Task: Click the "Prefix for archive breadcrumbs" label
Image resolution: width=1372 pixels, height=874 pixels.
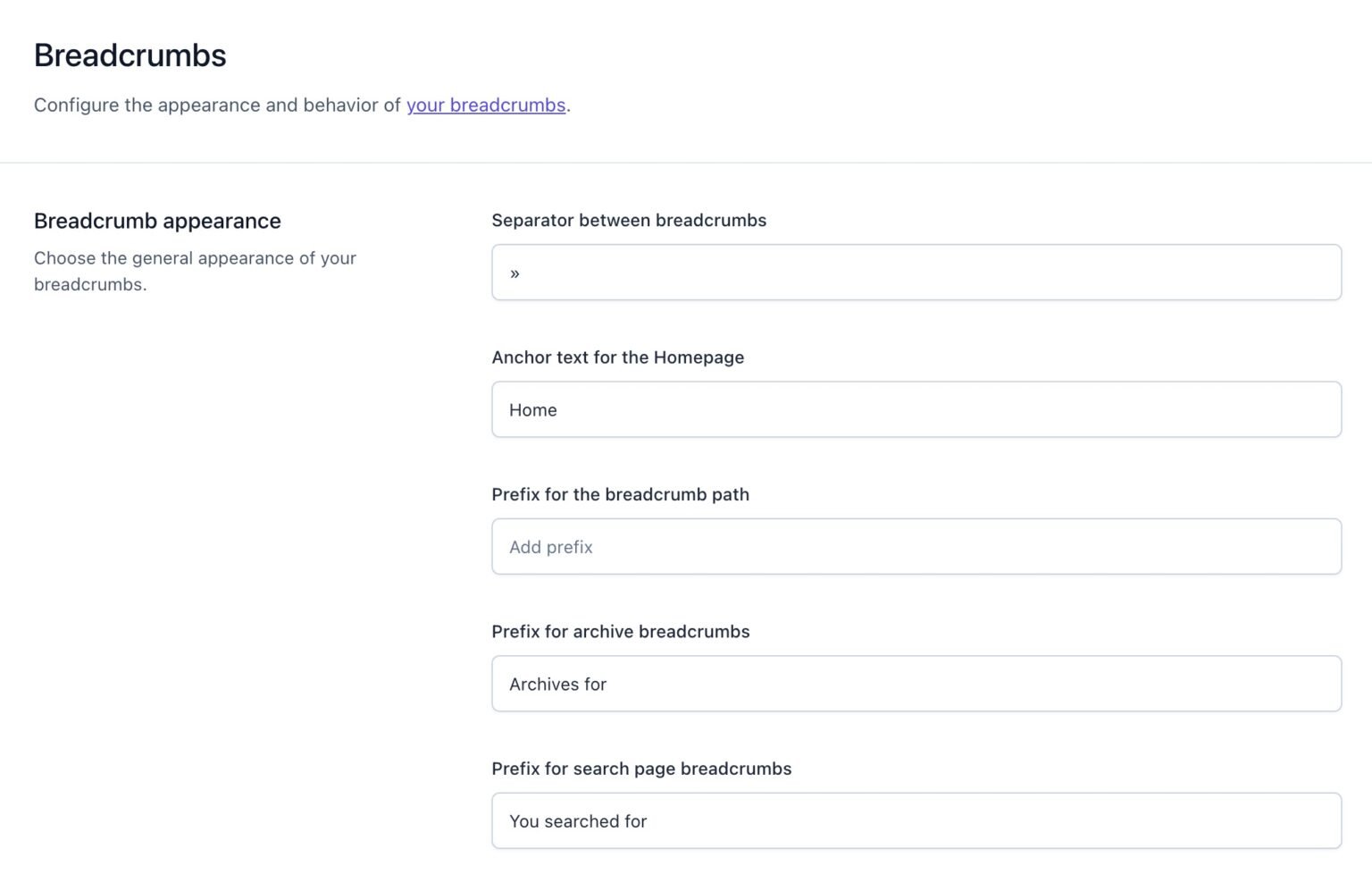Action: point(621,632)
